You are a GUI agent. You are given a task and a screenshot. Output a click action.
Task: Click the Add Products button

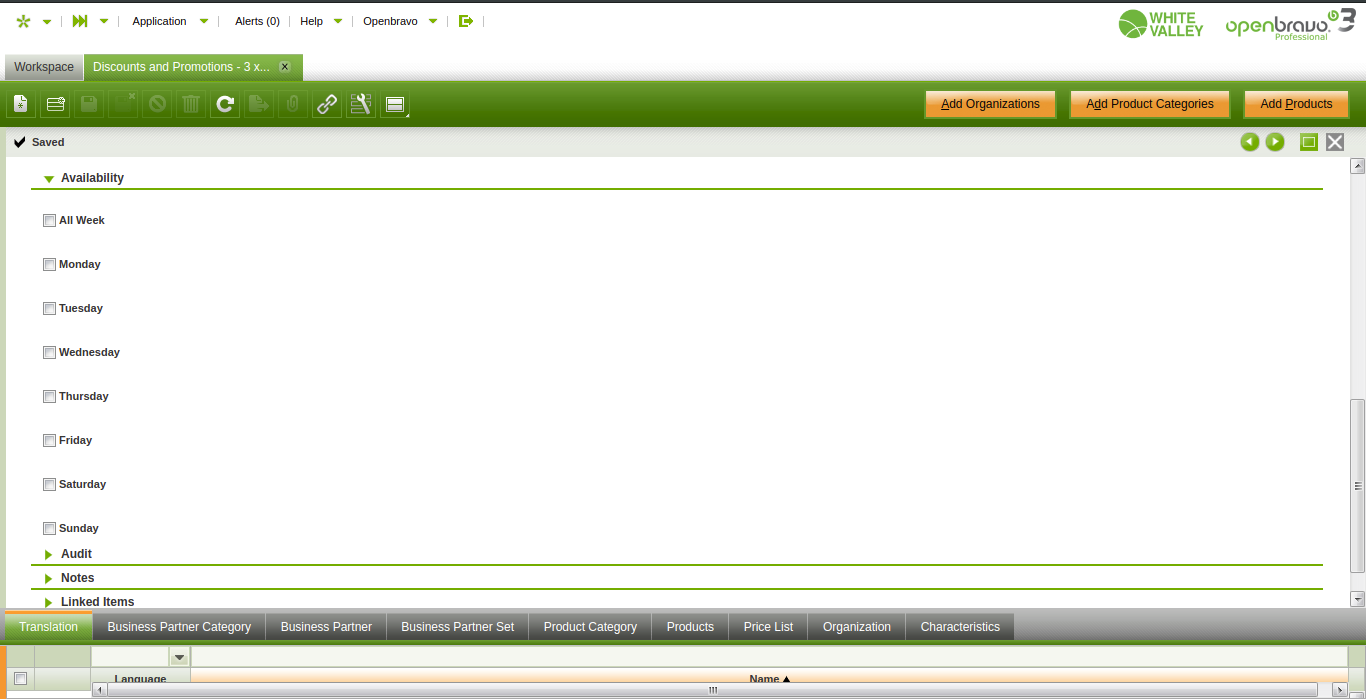pos(1296,104)
